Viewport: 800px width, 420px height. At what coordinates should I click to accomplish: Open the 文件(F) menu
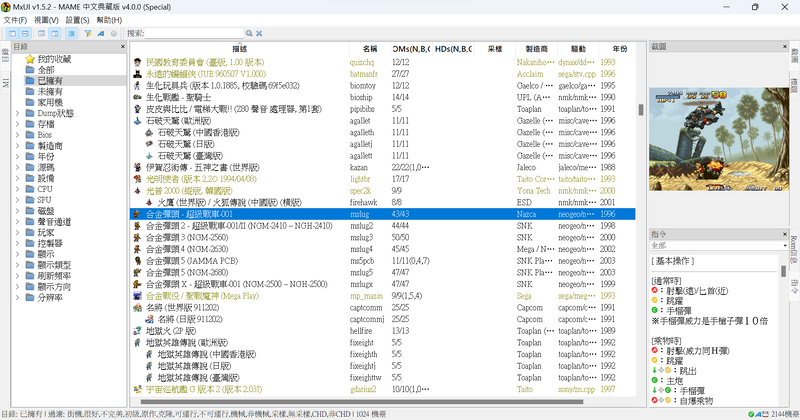point(15,20)
